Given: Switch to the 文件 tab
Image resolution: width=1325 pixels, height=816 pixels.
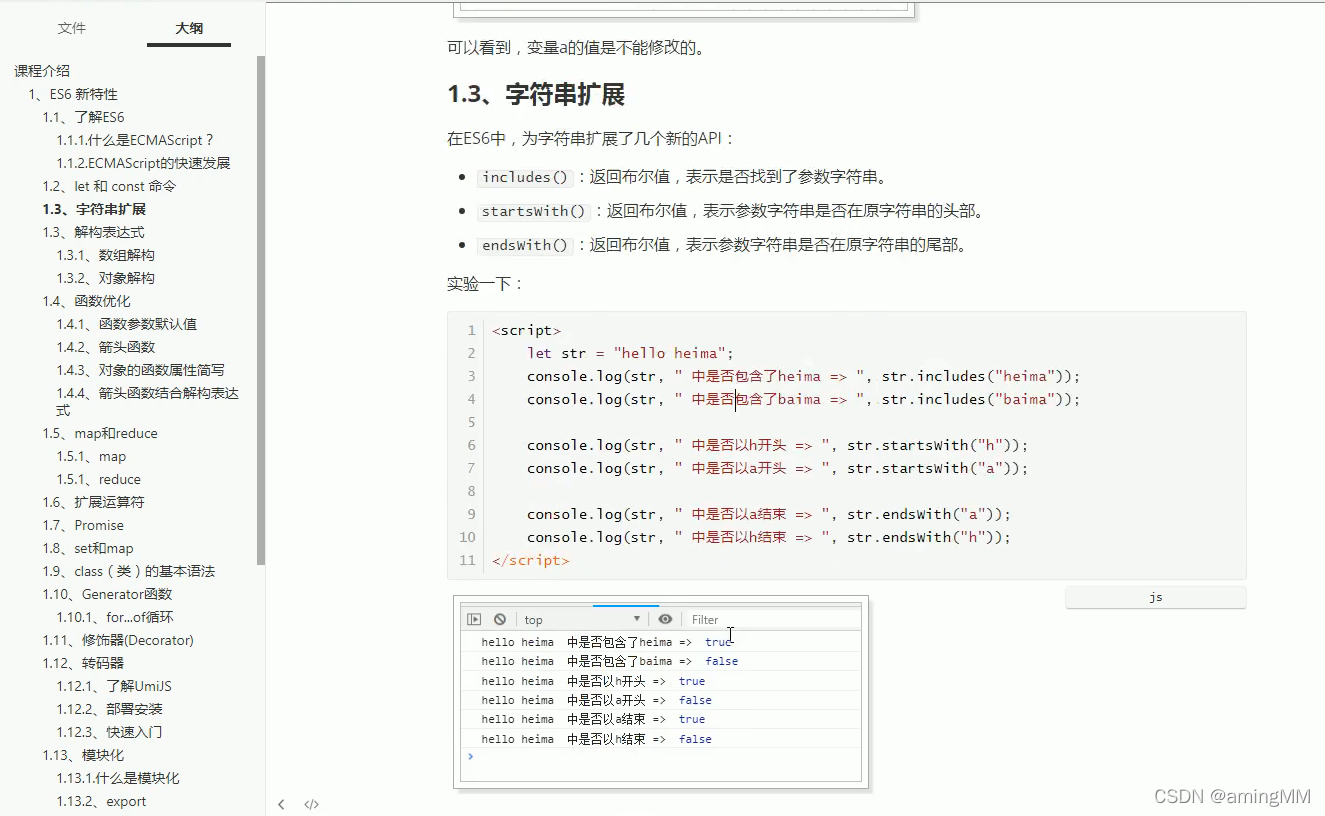Looking at the screenshot, I should point(72,28).
